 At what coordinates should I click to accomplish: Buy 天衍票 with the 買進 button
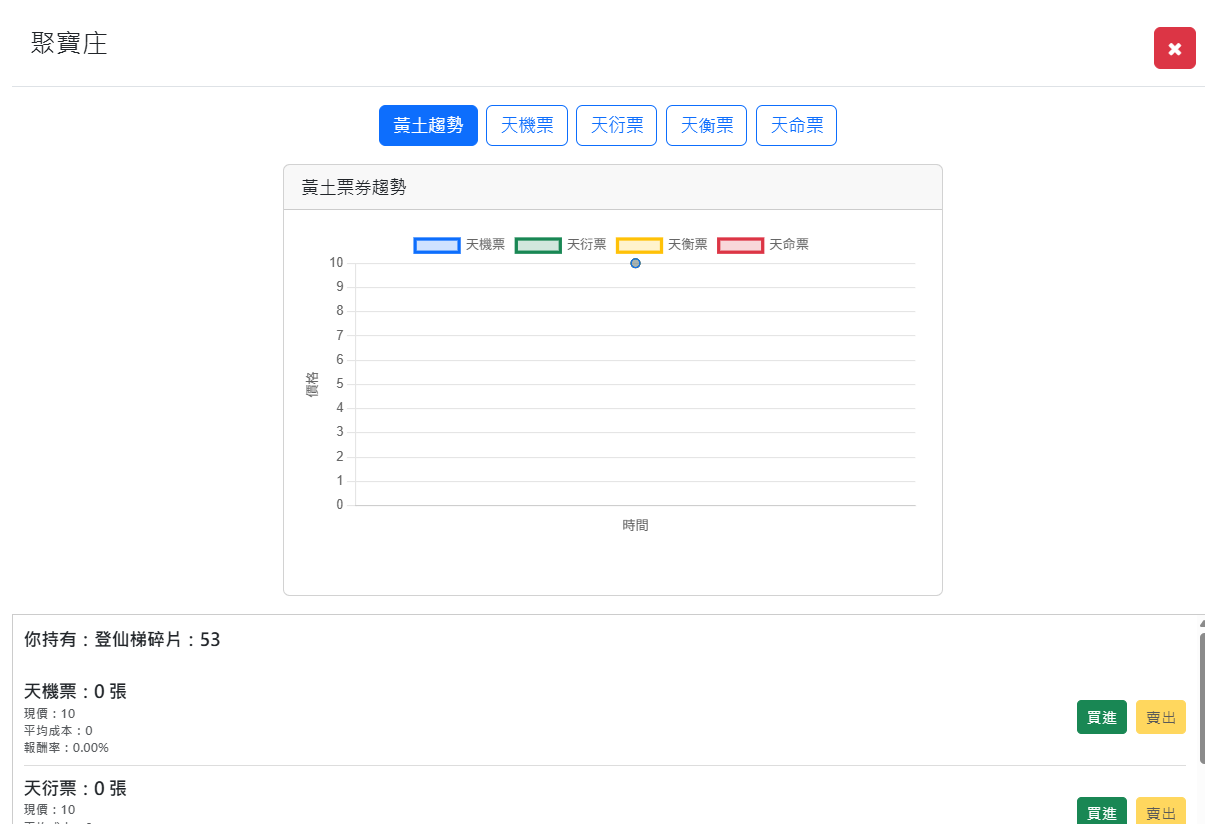[x=1101, y=811]
